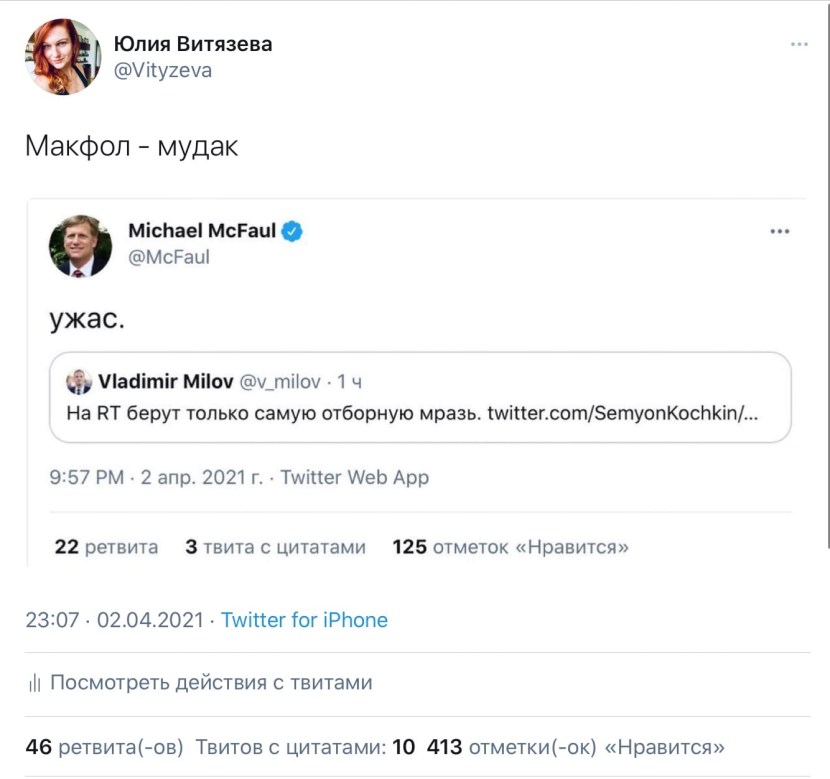
Task: Open Michael McFaul profile picture
Action: pos(80,245)
